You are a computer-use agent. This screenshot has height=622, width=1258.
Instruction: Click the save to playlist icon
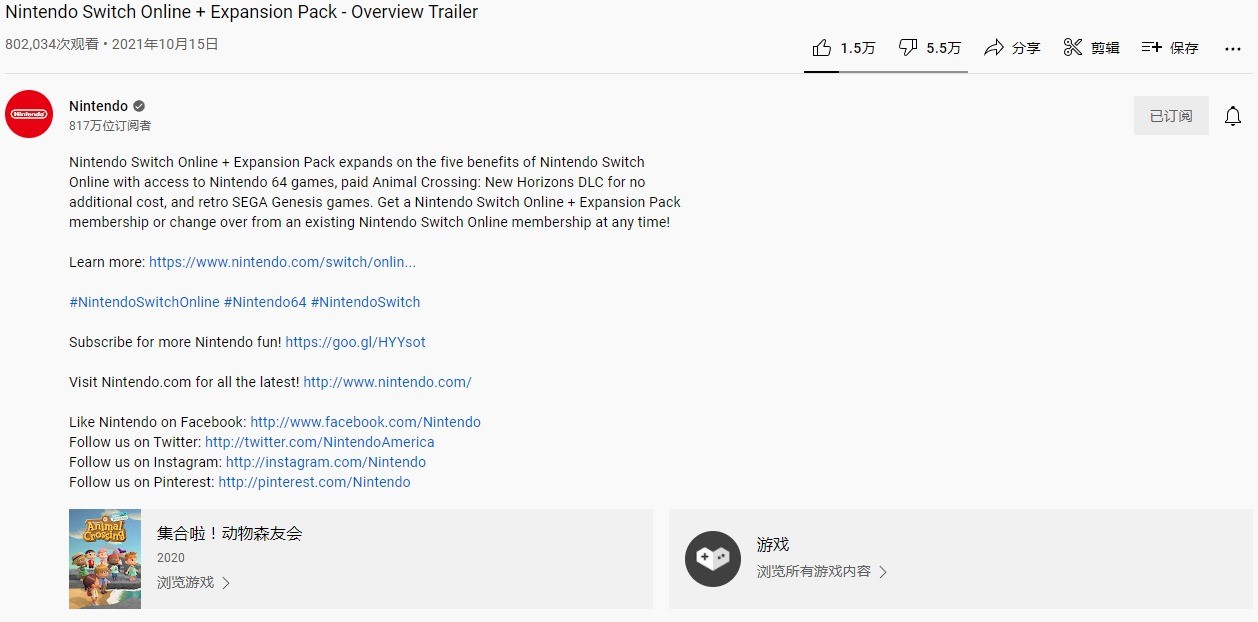point(1152,48)
